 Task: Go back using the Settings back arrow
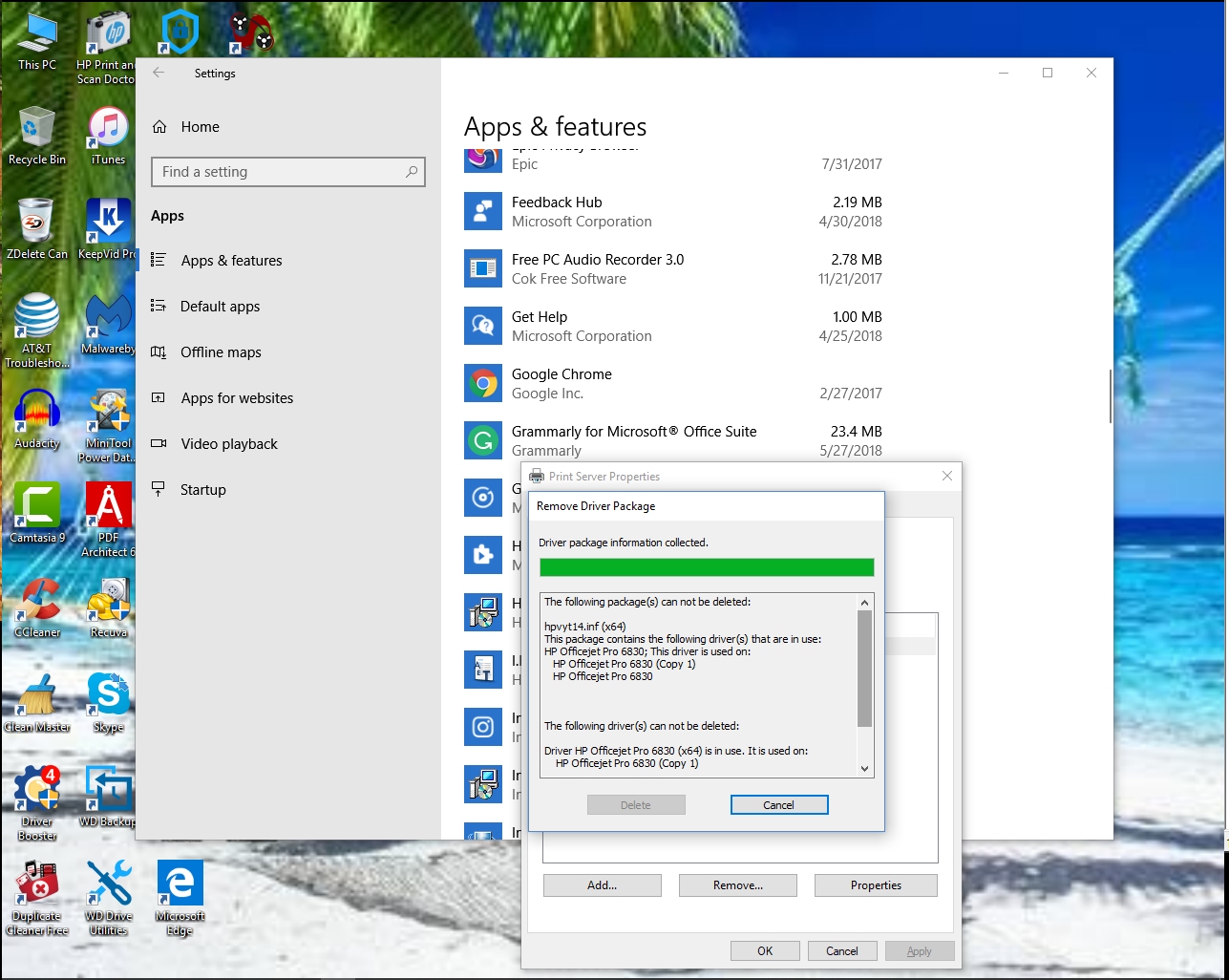click(159, 74)
